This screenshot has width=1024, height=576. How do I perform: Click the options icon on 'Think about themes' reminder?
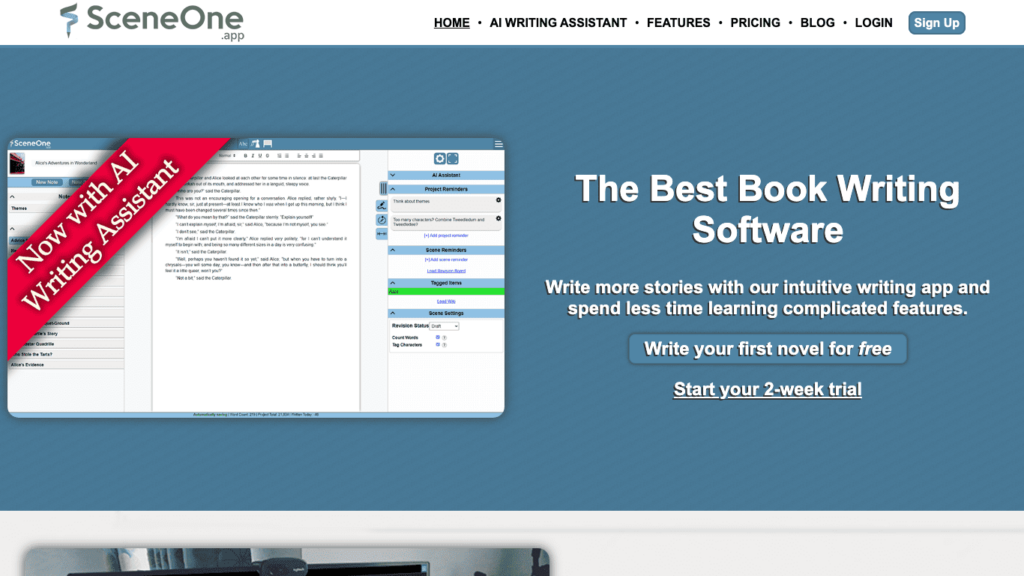point(498,200)
